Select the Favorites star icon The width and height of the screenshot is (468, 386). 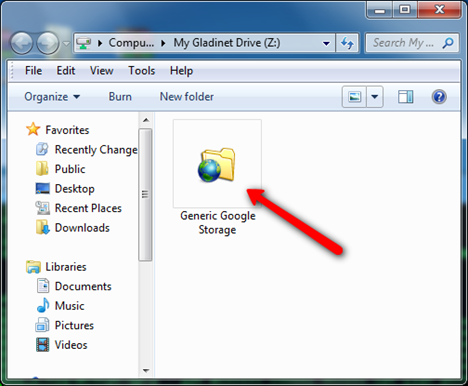coord(33,129)
